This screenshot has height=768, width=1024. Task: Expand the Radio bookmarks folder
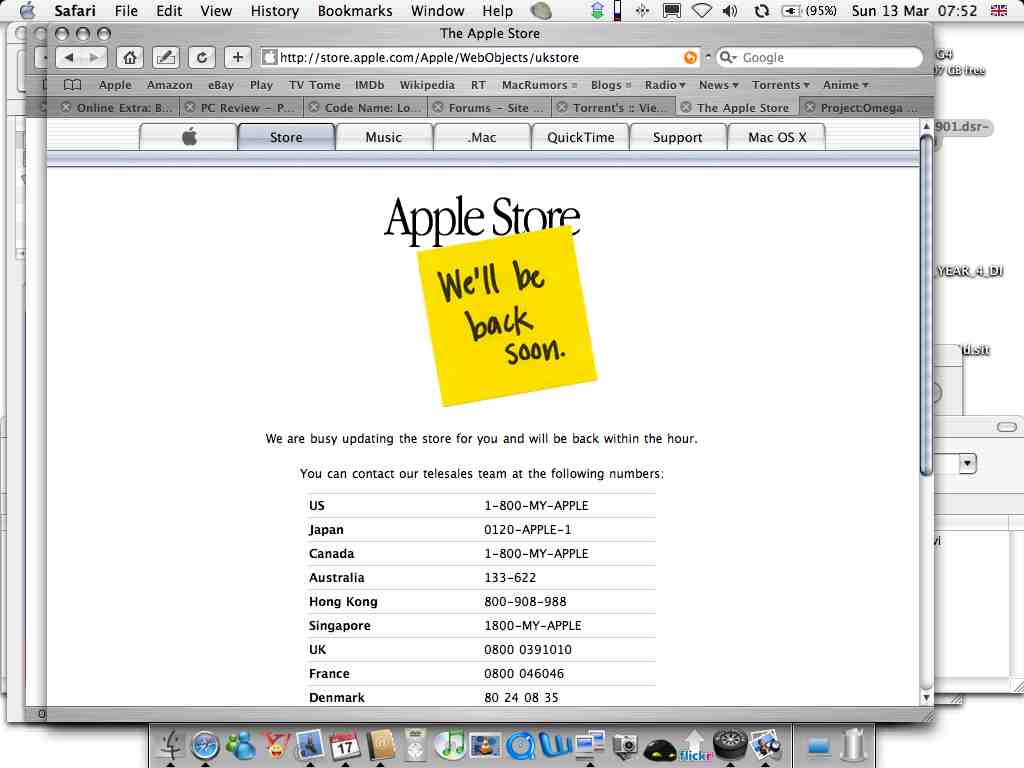(x=665, y=85)
